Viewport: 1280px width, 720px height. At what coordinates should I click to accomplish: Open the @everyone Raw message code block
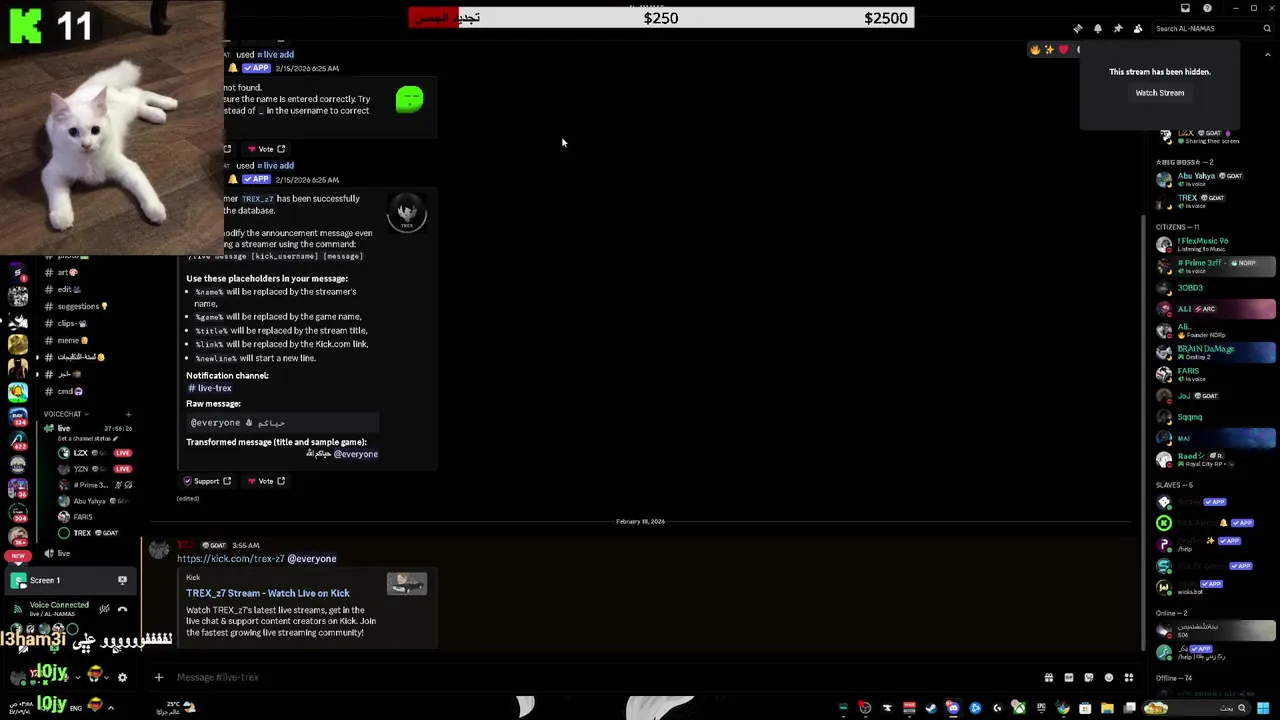(x=282, y=423)
